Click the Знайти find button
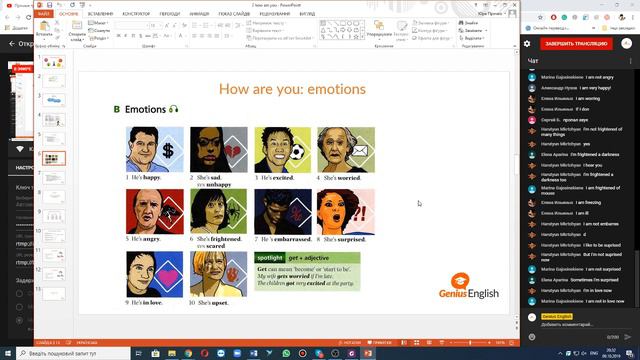The height and width of the screenshot is (360, 640). pos(468,23)
